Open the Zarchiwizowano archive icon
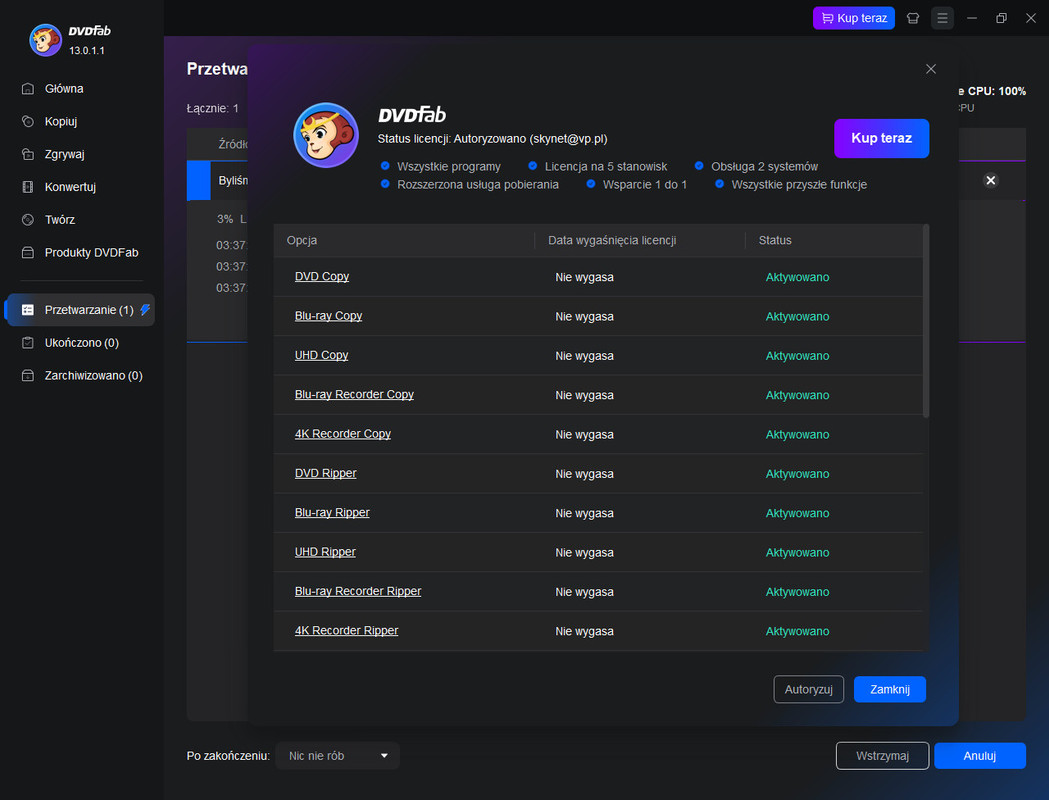This screenshot has height=800, width=1049. point(27,375)
